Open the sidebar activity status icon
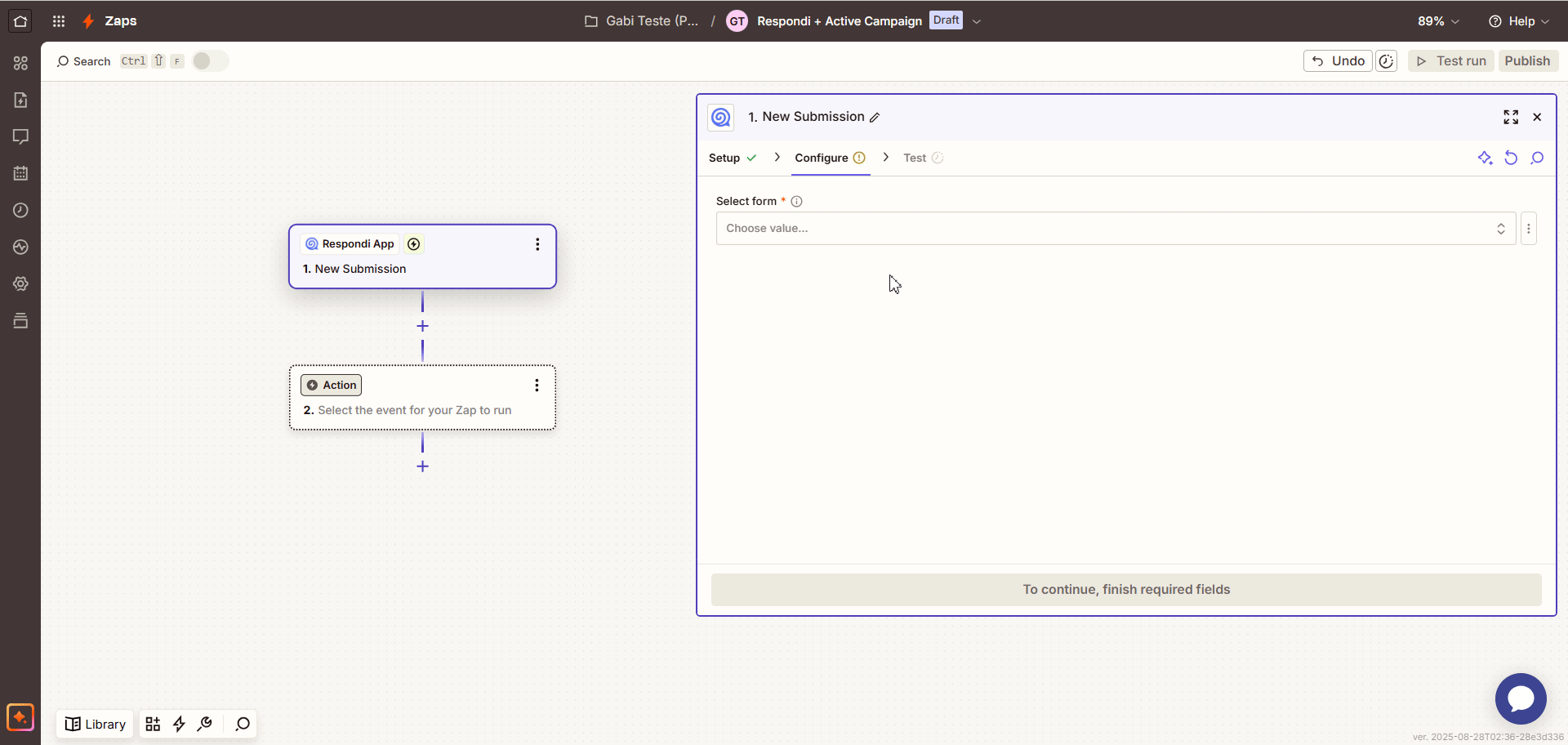Image resolution: width=1568 pixels, height=745 pixels. pyautogui.click(x=20, y=247)
